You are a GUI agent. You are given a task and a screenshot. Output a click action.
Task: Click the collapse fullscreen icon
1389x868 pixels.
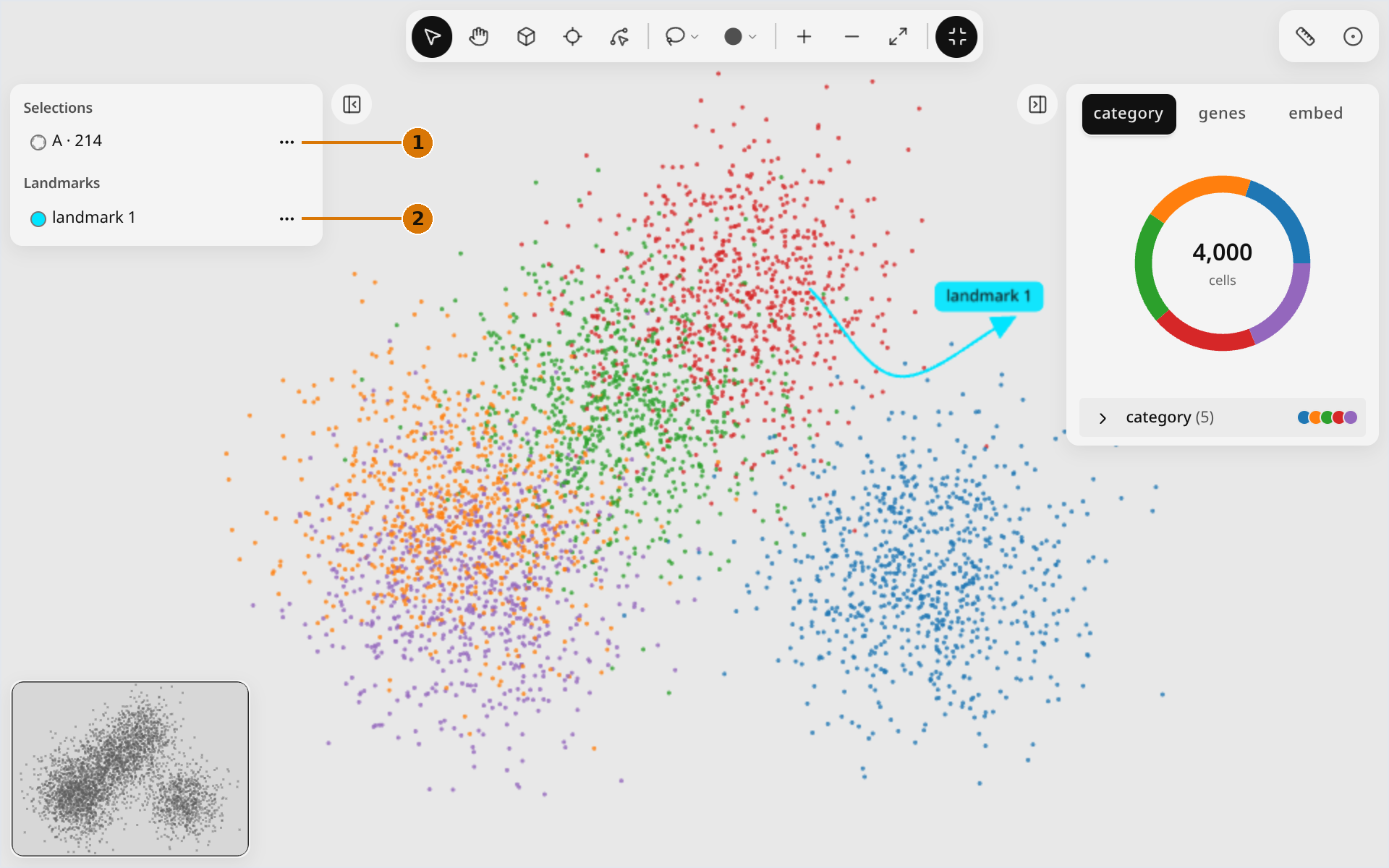pos(956,37)
